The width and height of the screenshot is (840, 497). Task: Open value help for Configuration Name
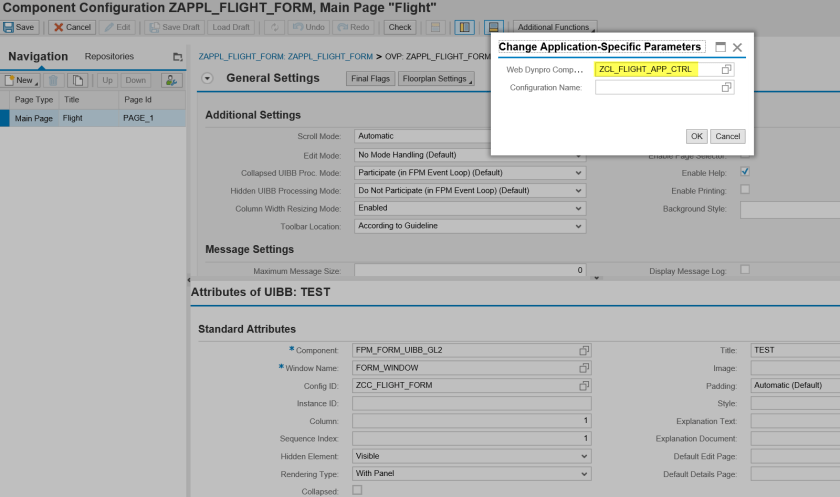(726, 87)
